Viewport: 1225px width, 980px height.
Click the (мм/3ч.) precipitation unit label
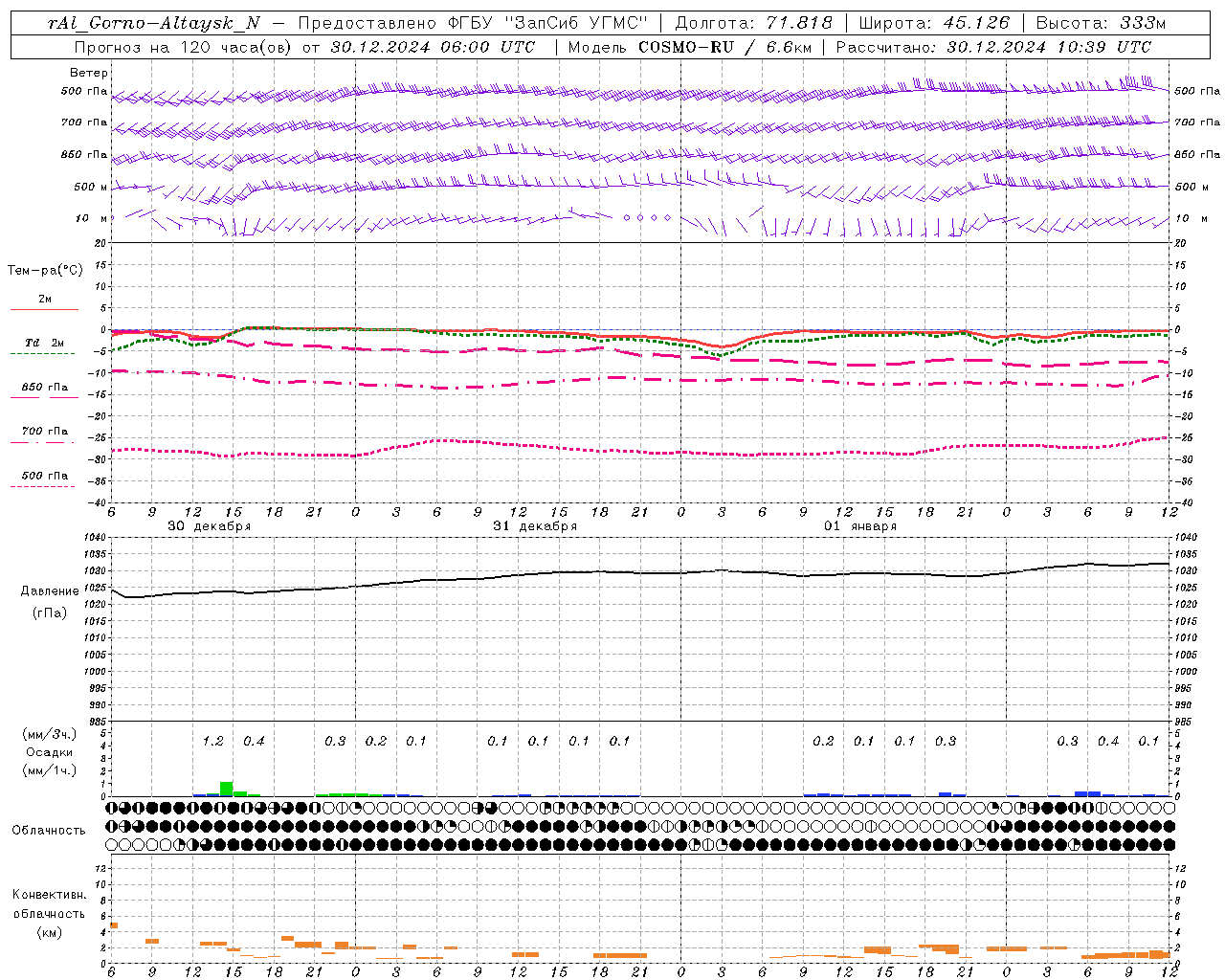pos(48,734)
